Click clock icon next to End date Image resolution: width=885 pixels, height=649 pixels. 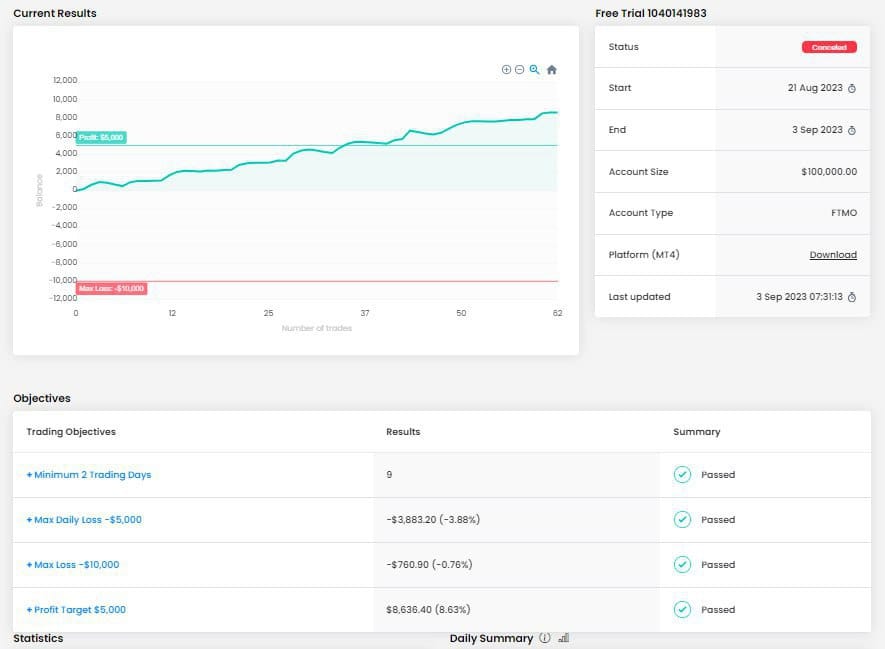[x=852, y=130]
